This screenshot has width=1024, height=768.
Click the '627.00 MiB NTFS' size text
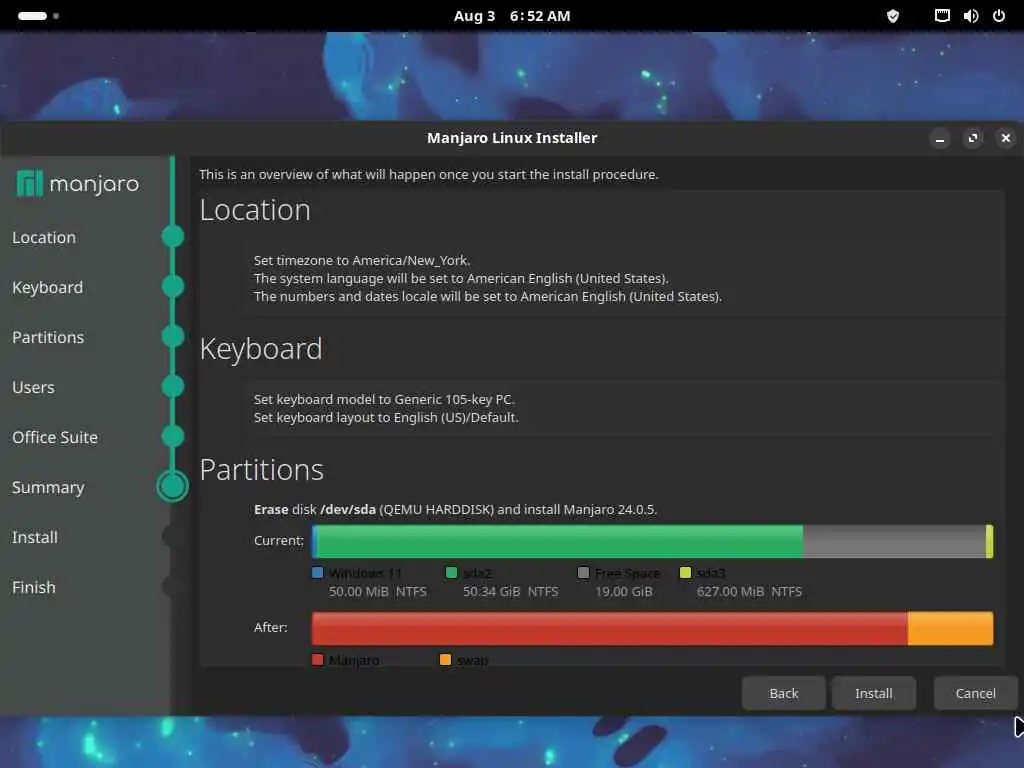[749, 592]
